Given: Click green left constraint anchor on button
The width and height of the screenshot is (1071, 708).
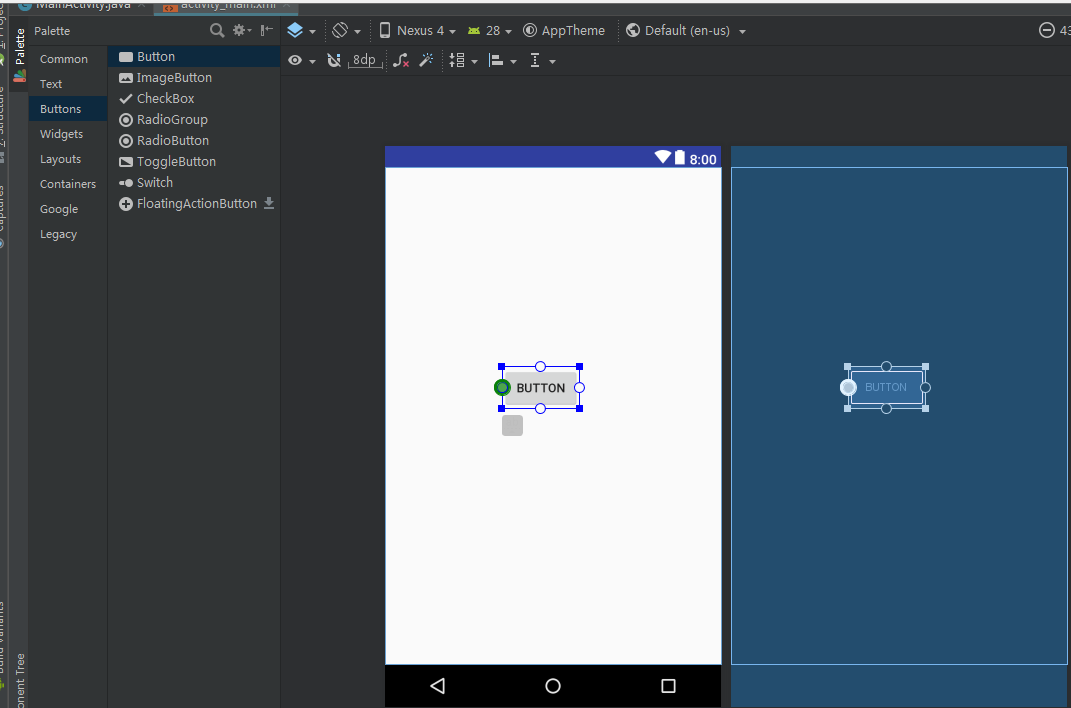Looking at the screenshot, I should [502, 388].
